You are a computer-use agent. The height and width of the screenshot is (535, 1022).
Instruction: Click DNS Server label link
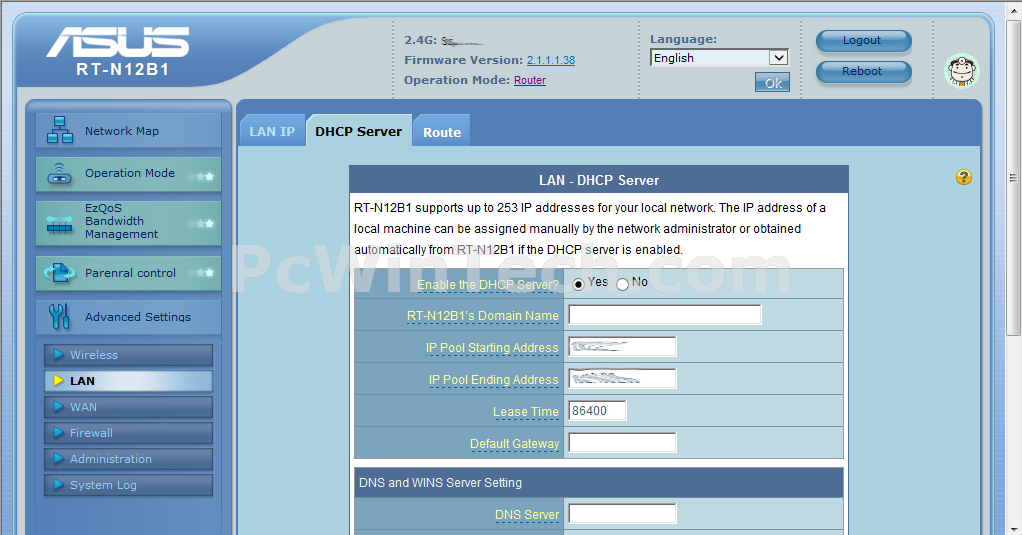527,515
